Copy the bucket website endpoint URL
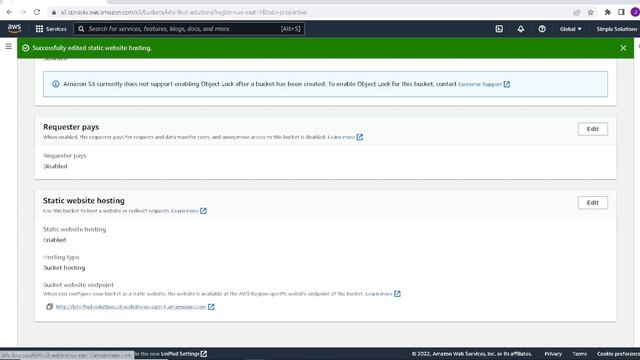Screen dimensions: 640x360 [49, 307]
